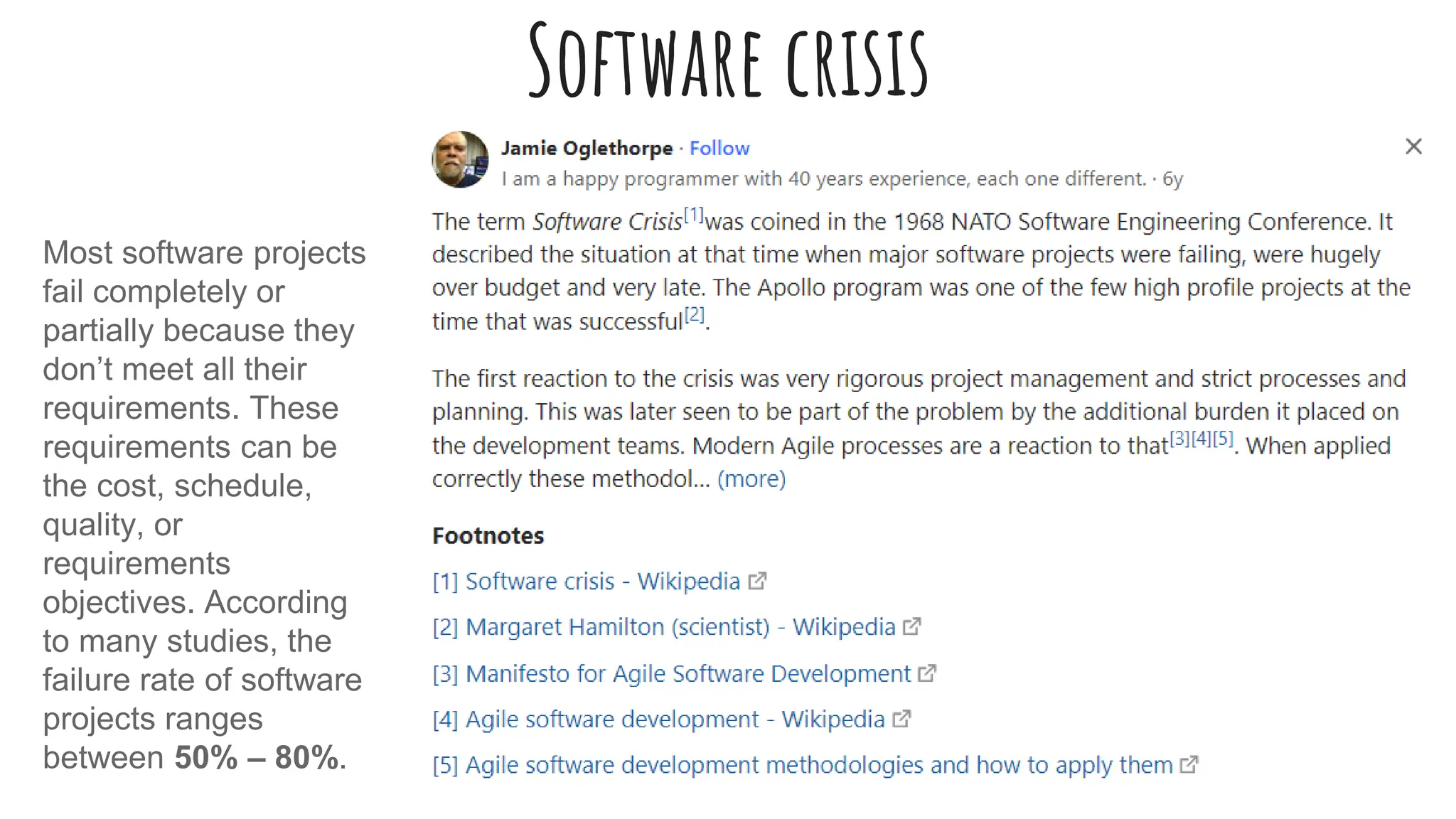The image size is (1456, 819).
Task: Open inline footnote reference [5]
Action: 1223,439
